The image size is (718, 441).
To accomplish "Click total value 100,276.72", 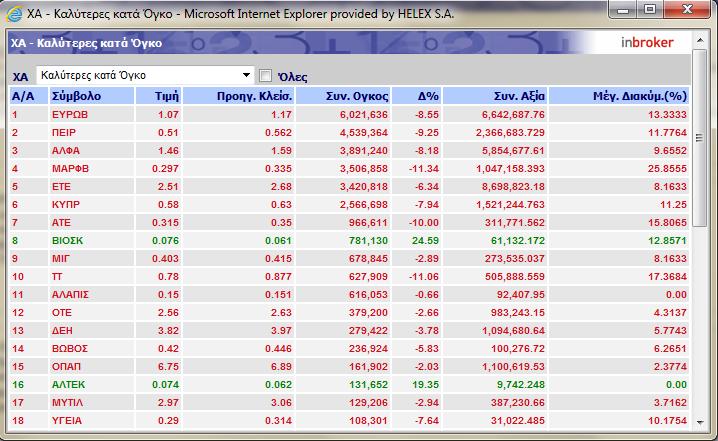I will (x=518, y=348).
